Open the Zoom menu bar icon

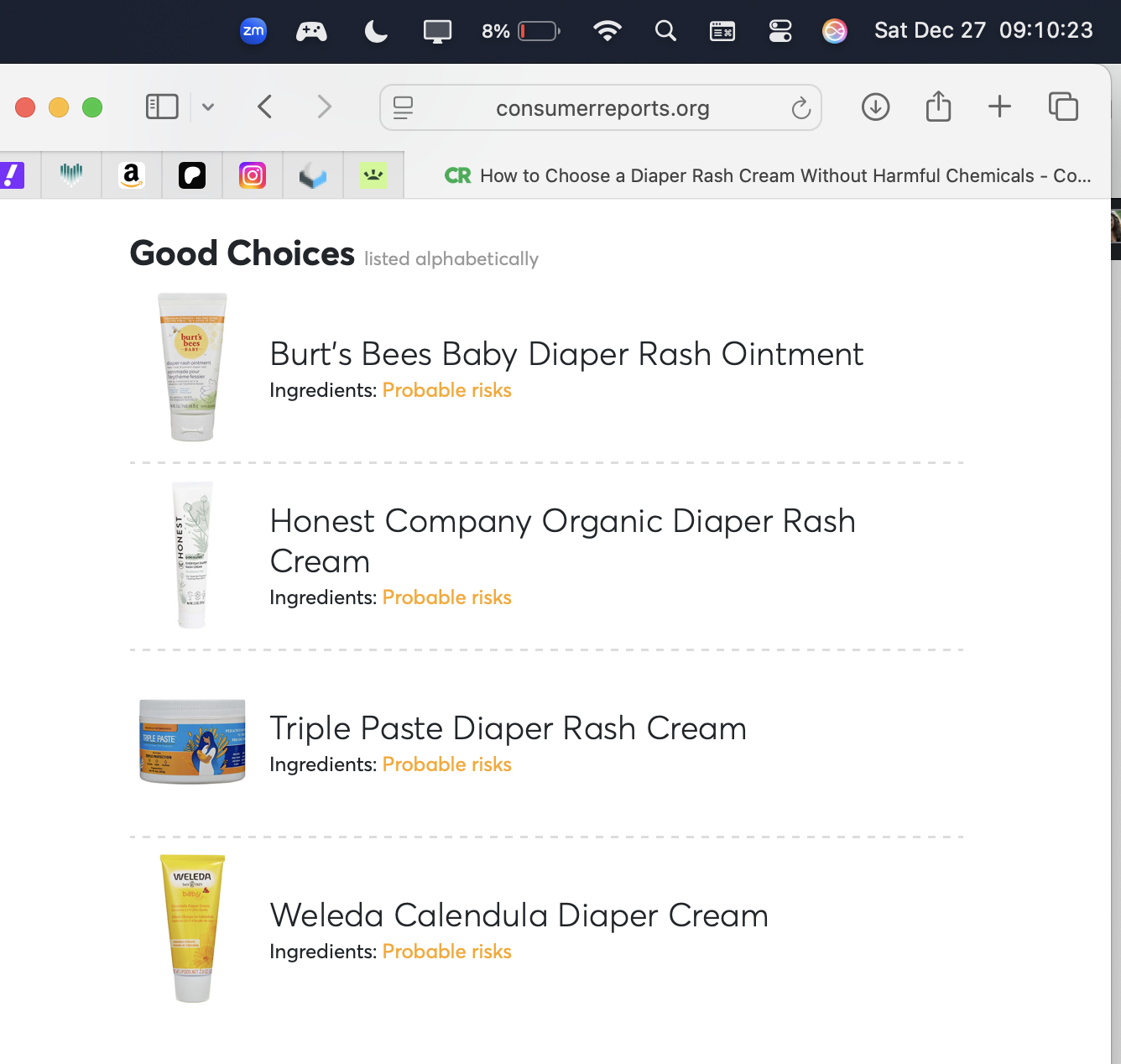pos(253,31)
